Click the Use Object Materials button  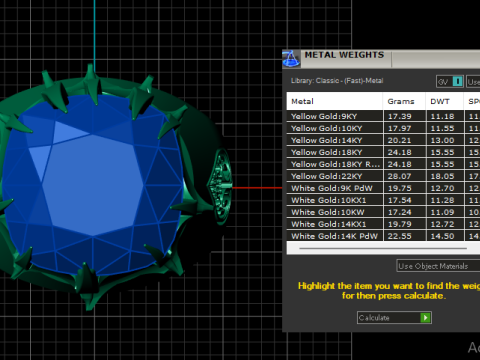(438, 266)
